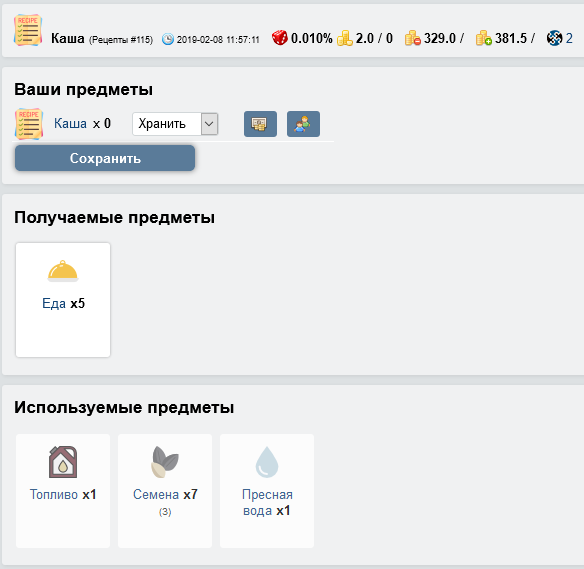584x569 pixels.
Task: Click the clock icon beside the date
Action: click(168, 39)
